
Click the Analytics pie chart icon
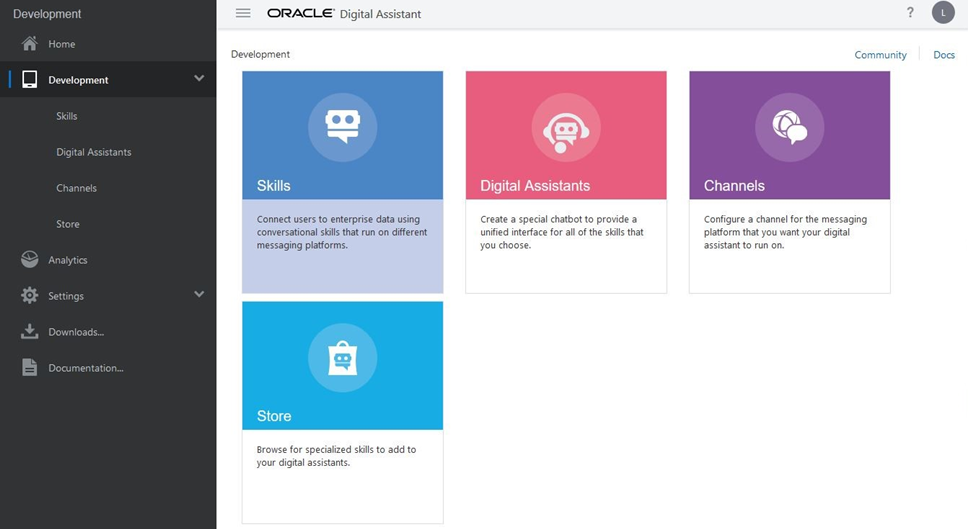pos(29,259)
